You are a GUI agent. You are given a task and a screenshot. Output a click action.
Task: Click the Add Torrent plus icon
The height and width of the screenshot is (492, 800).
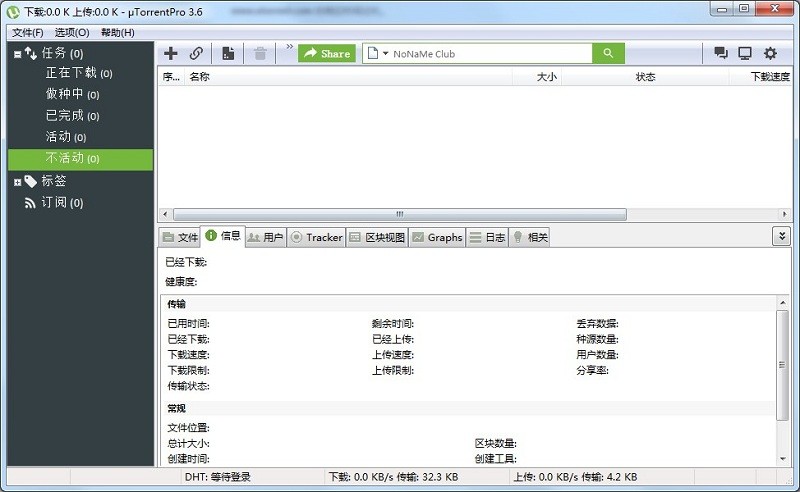click(171, 53)
